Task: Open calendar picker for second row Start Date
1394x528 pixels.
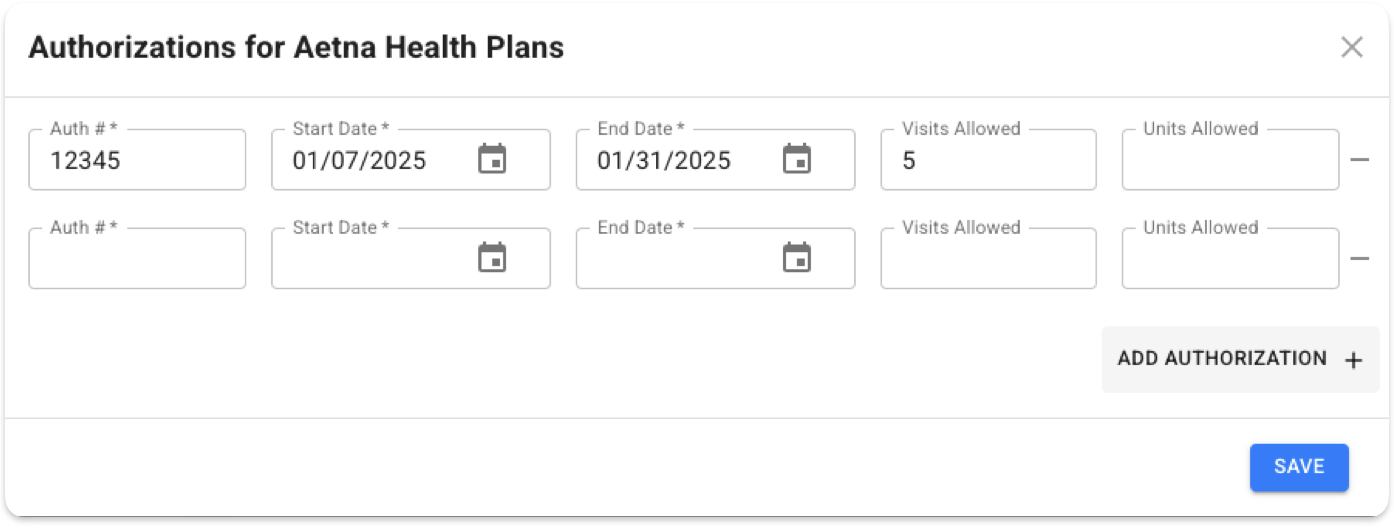Action: click(x=492, y=258)
